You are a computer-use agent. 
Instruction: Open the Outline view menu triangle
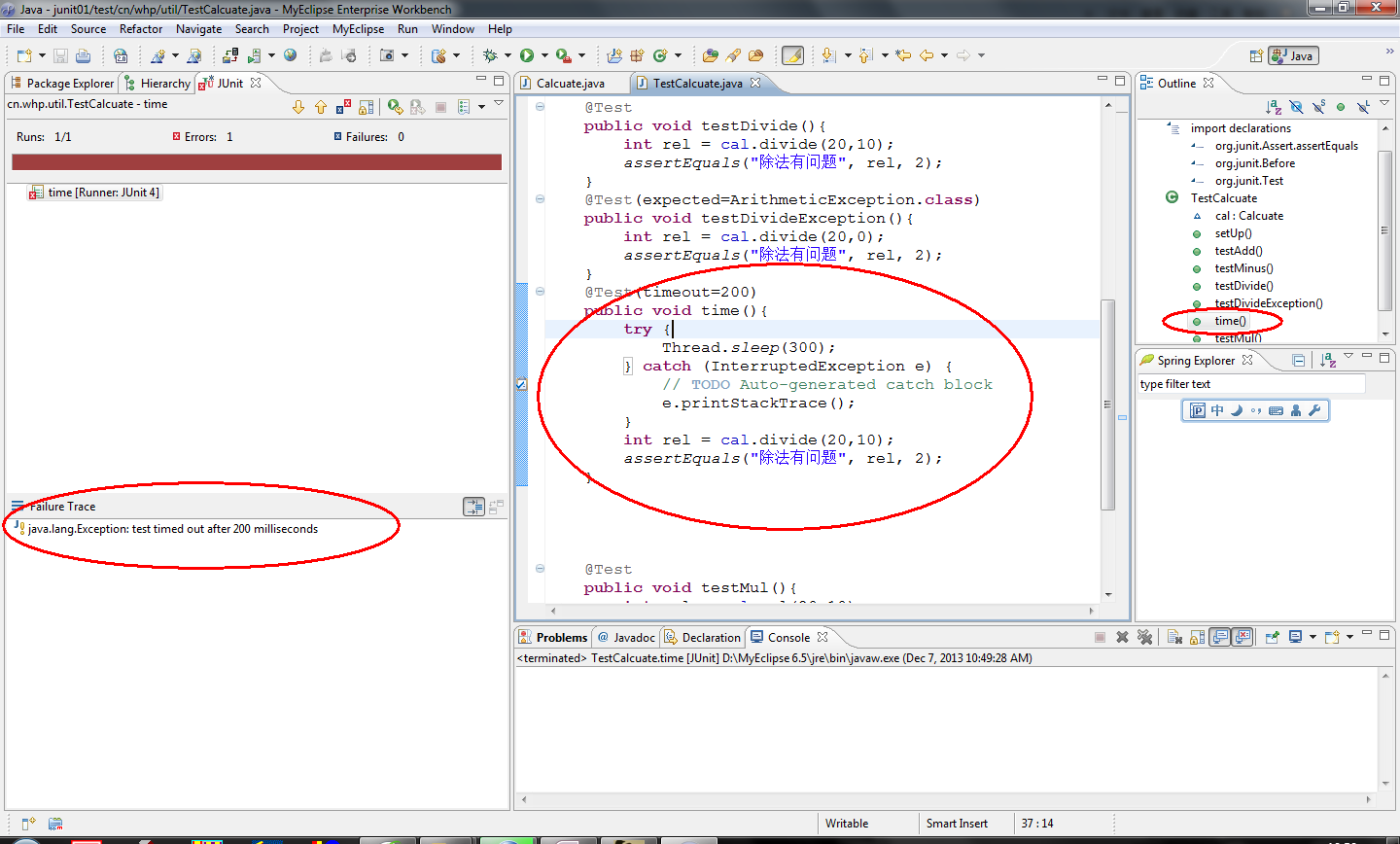(x=1384, y=104)
